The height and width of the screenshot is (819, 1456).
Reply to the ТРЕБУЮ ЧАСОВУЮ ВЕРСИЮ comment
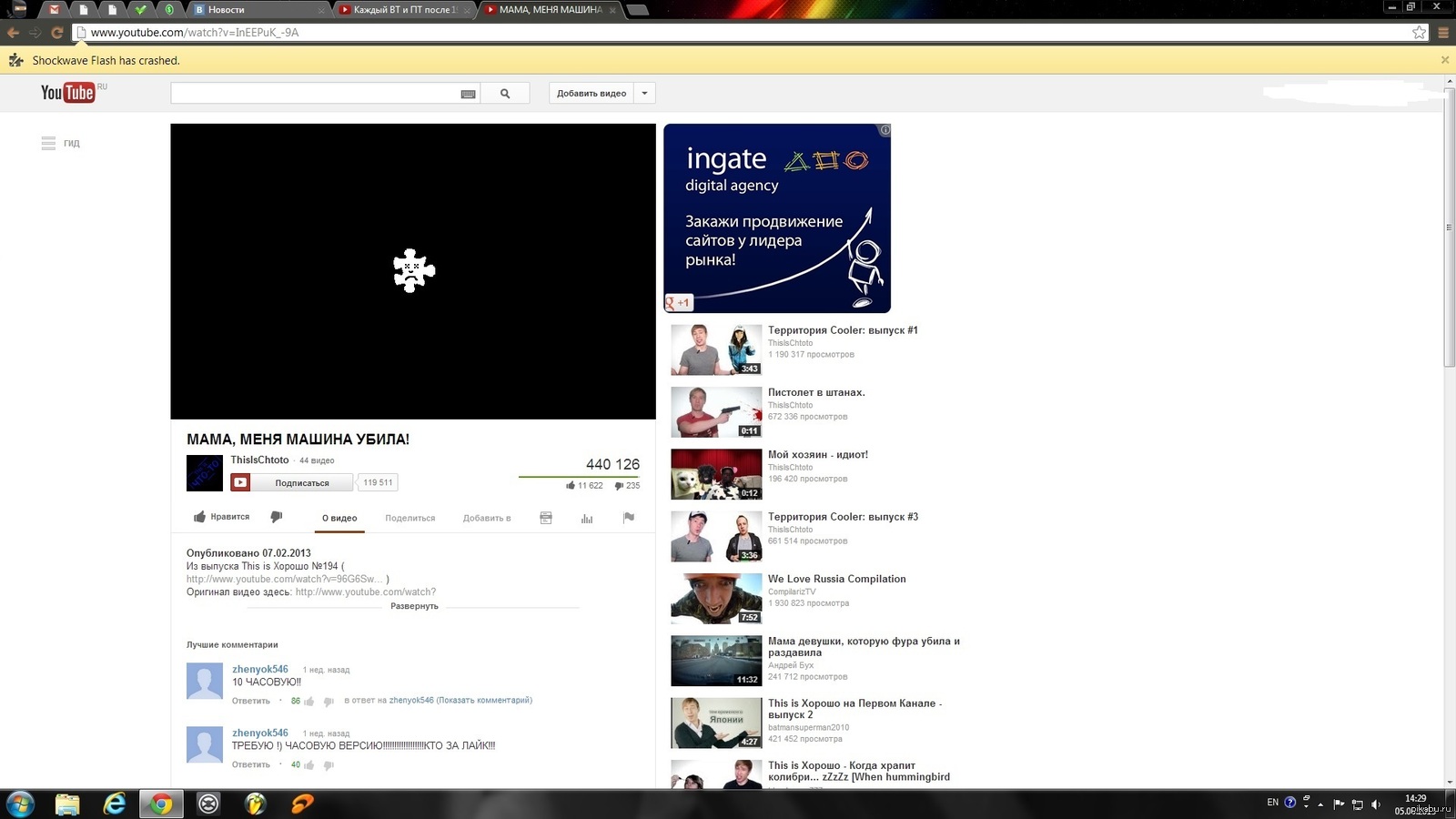[x=251, y=764]
